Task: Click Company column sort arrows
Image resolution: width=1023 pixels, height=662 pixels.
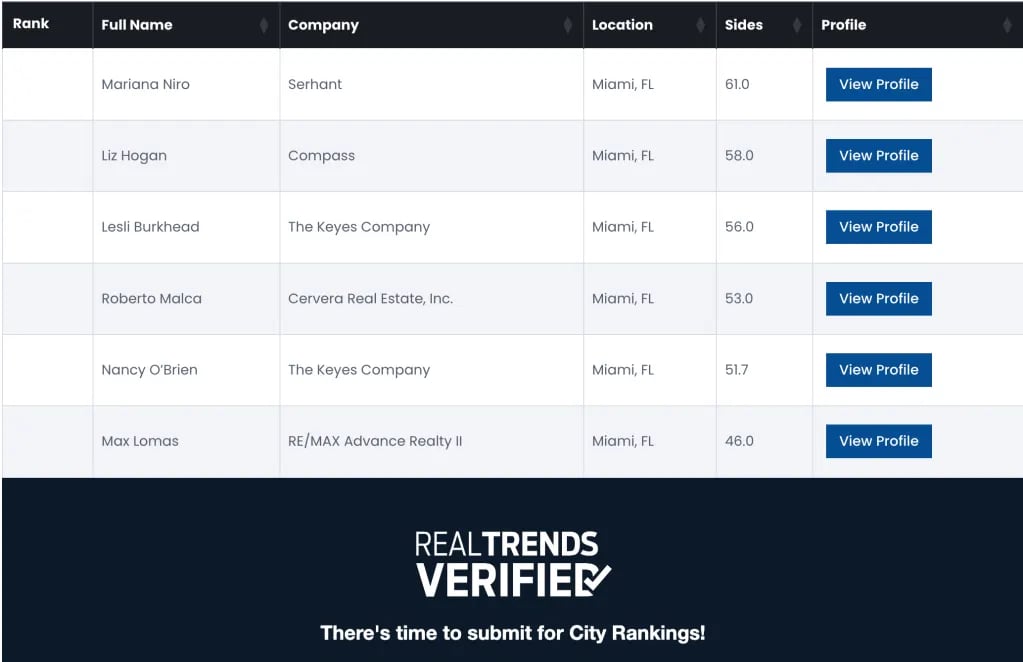Action: coord(568,25)
